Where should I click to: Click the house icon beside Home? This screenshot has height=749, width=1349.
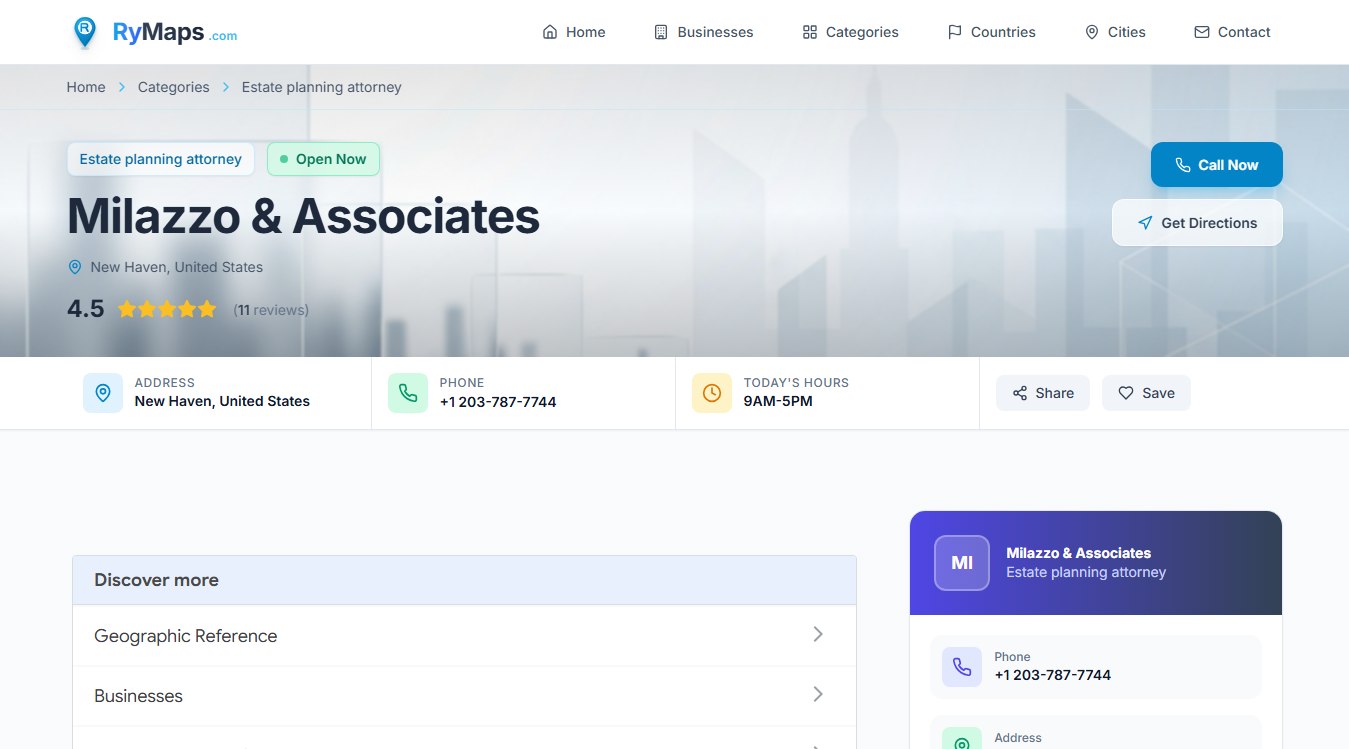point(550,32)
